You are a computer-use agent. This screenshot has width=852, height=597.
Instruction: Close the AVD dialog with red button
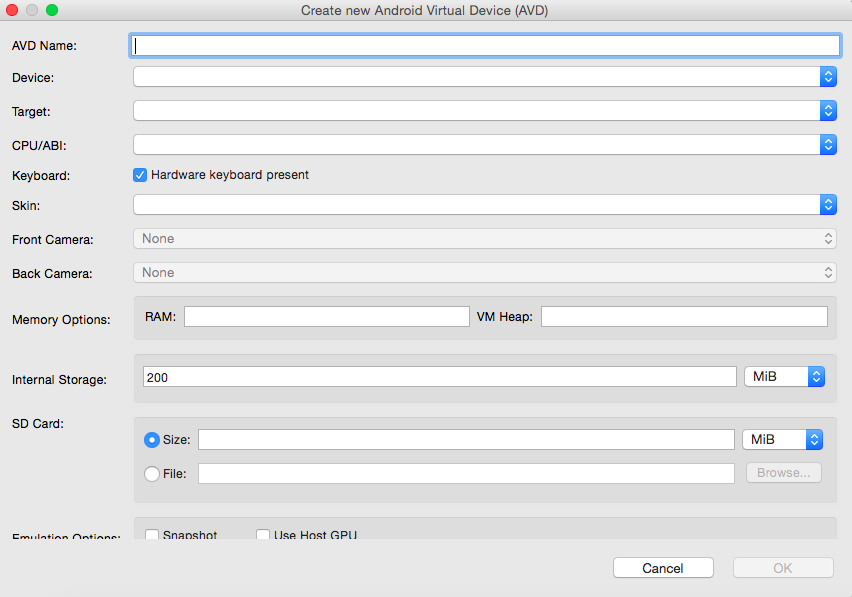coord(12,10)
